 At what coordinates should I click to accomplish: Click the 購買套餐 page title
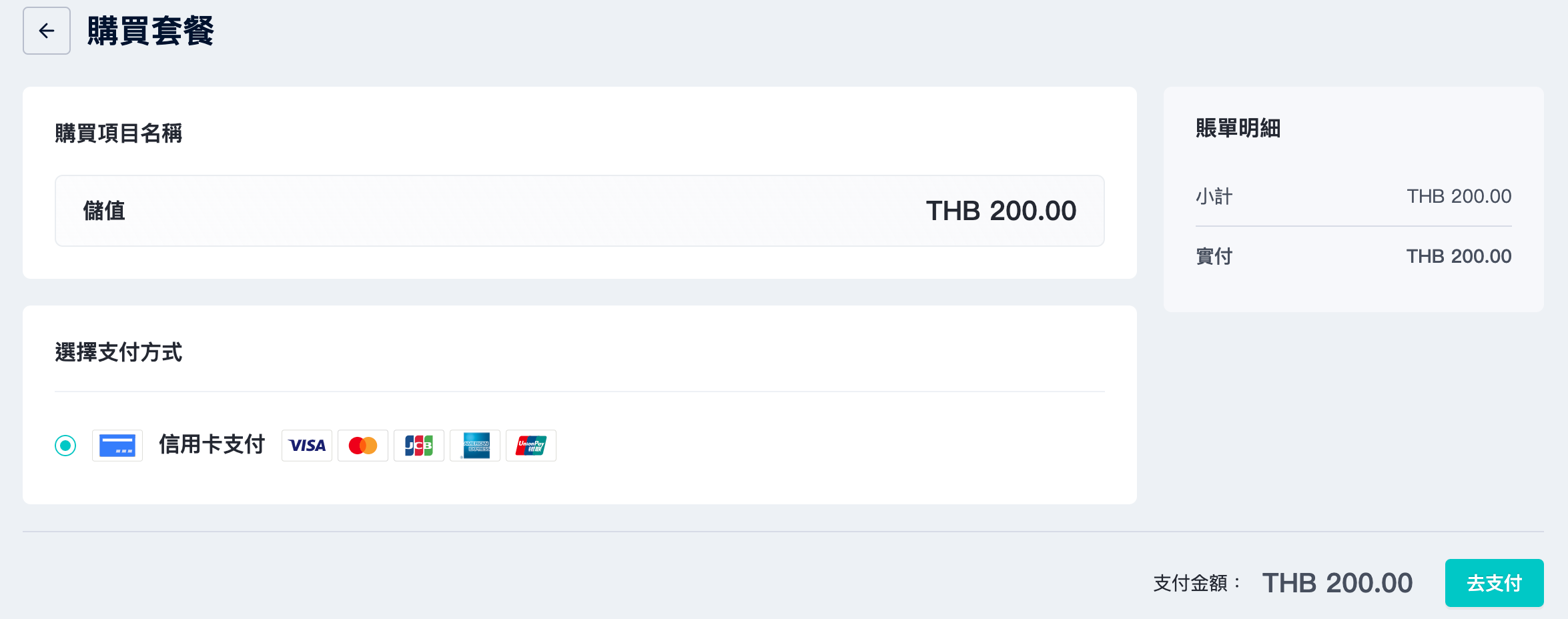(x=151, y=31)
